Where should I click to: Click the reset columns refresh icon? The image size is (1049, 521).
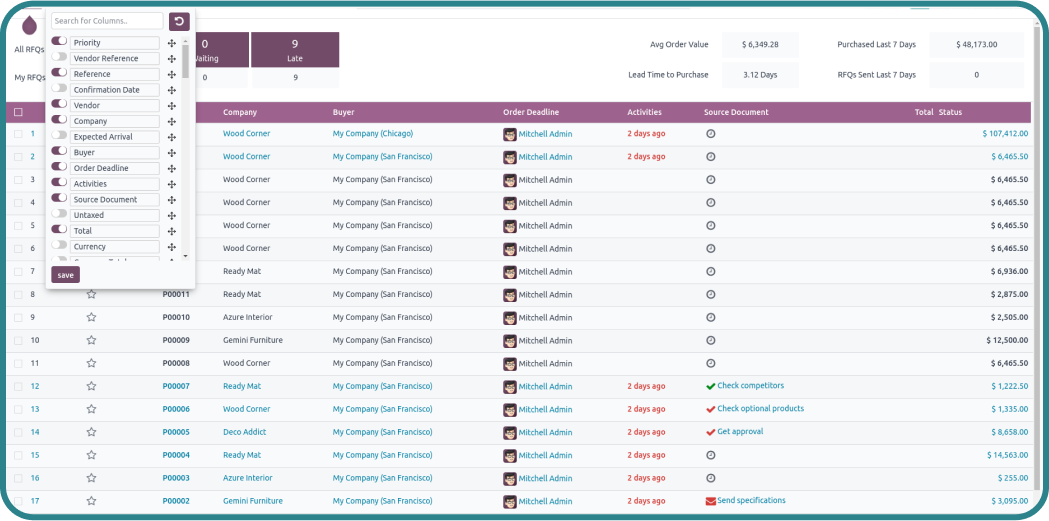click(179, 21)
